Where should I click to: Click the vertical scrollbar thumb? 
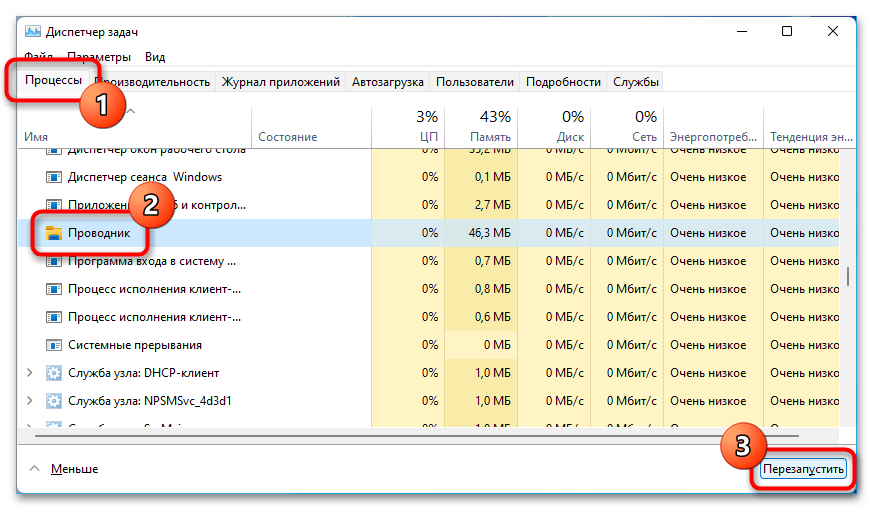click(x=848, y=276)
